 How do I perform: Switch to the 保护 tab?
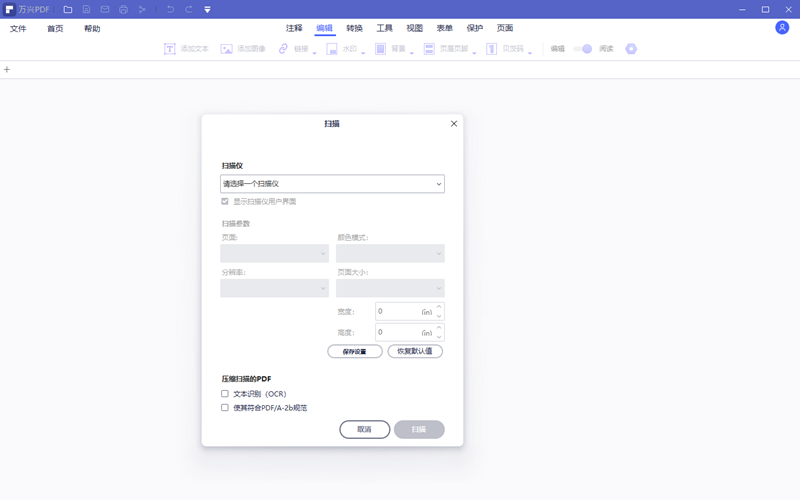coord(475,28)
